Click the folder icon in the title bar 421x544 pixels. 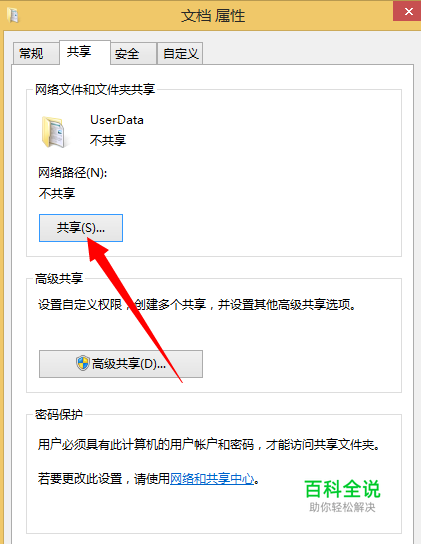pos(13,15)
